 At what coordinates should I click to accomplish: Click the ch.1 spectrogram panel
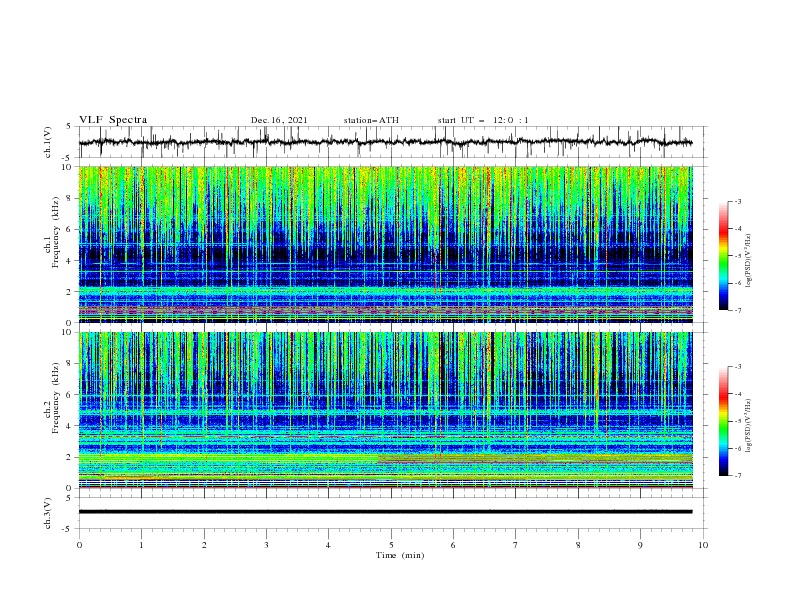coord(386,244)
